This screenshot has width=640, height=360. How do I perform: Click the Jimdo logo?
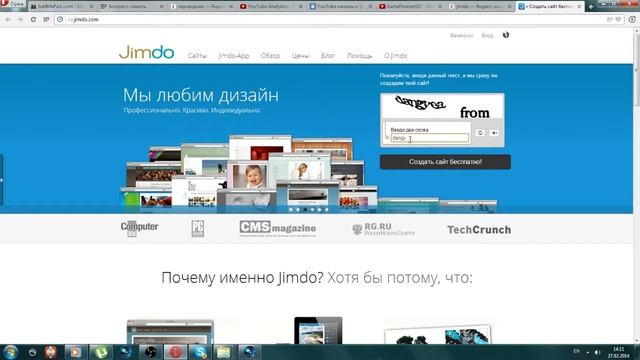(x=147, y=53)
